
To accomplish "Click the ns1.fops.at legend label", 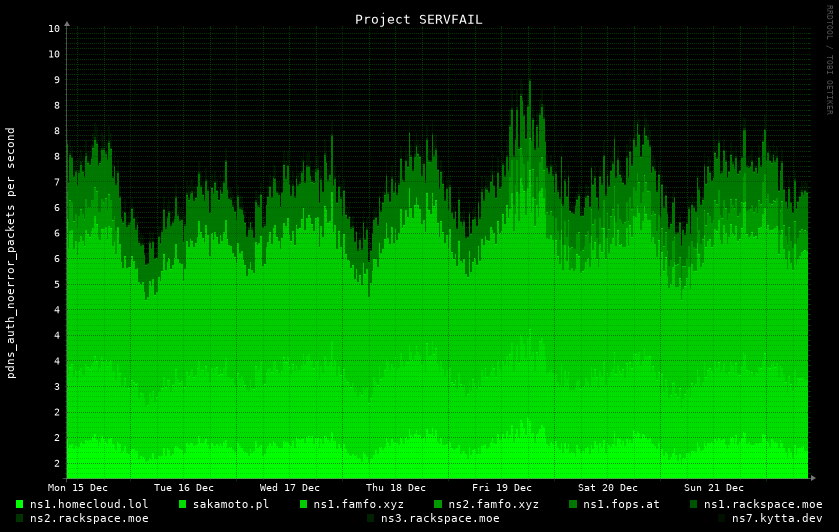I will pos(621,504).
